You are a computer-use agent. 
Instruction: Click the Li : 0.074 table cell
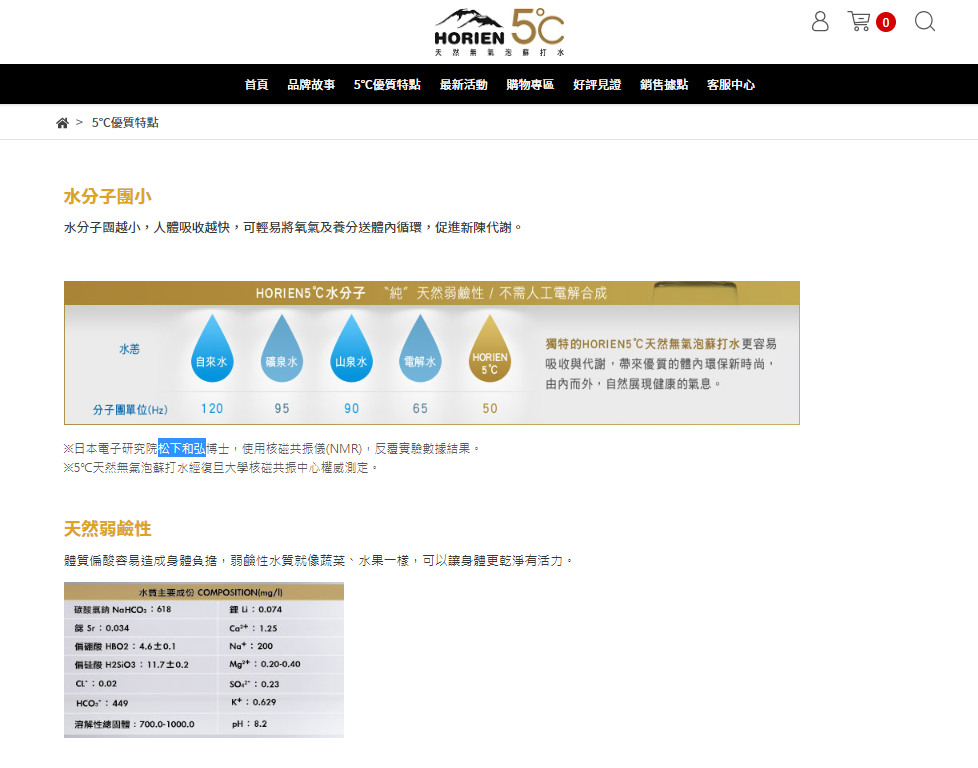pos(256,610)
